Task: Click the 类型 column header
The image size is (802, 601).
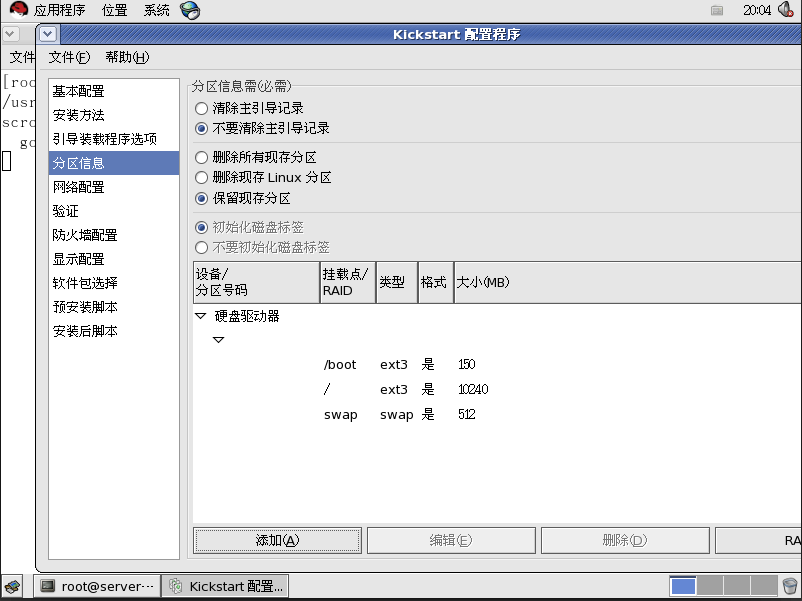Action: 397,282
